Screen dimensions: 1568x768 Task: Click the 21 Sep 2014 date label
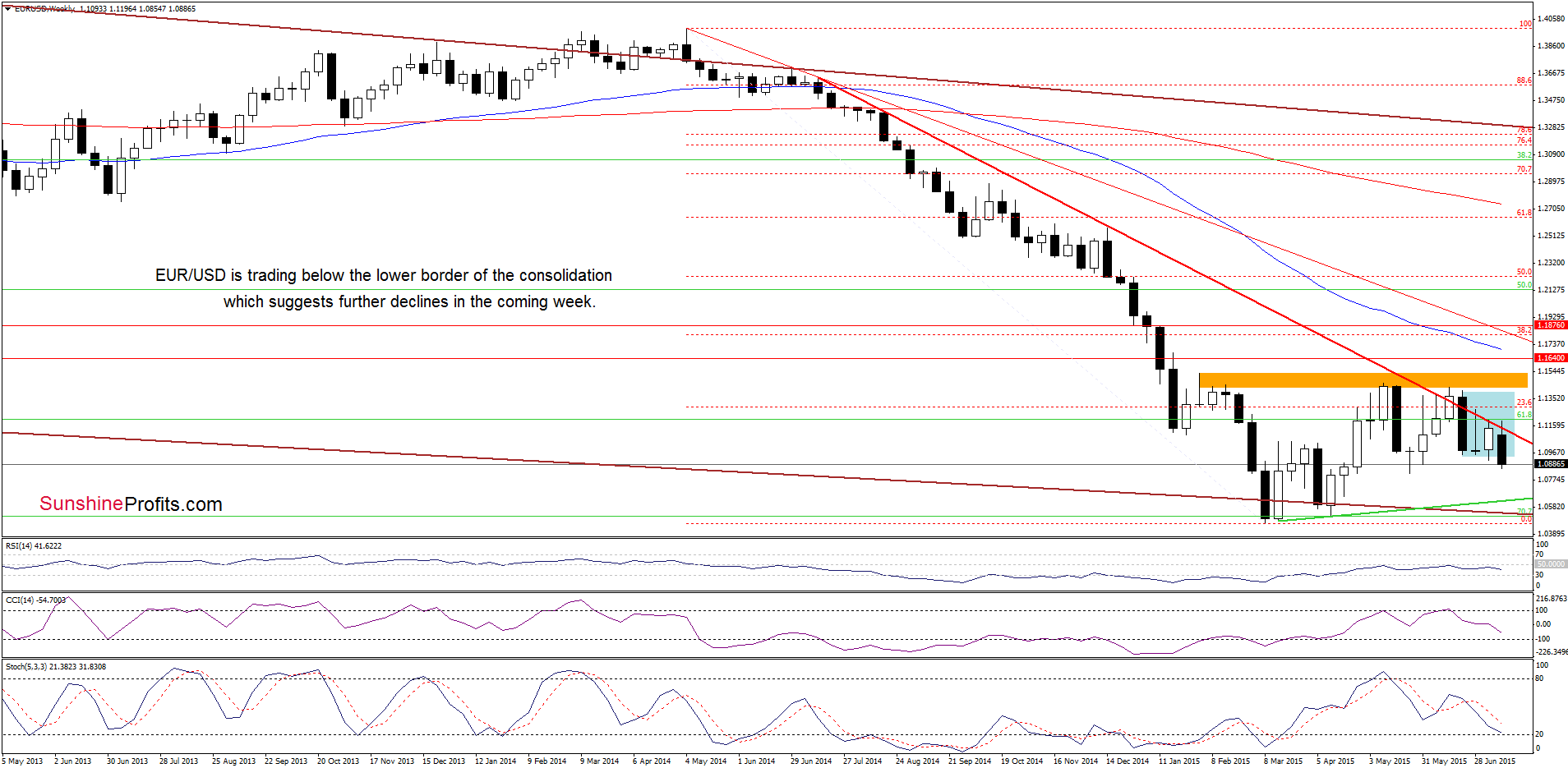(970, 761)
